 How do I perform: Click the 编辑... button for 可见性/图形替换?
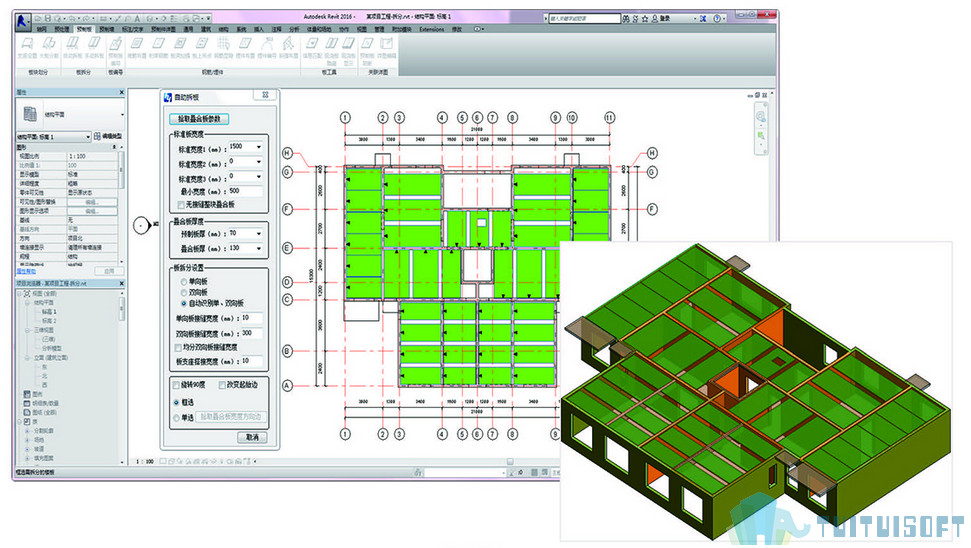tap(92, 202)
